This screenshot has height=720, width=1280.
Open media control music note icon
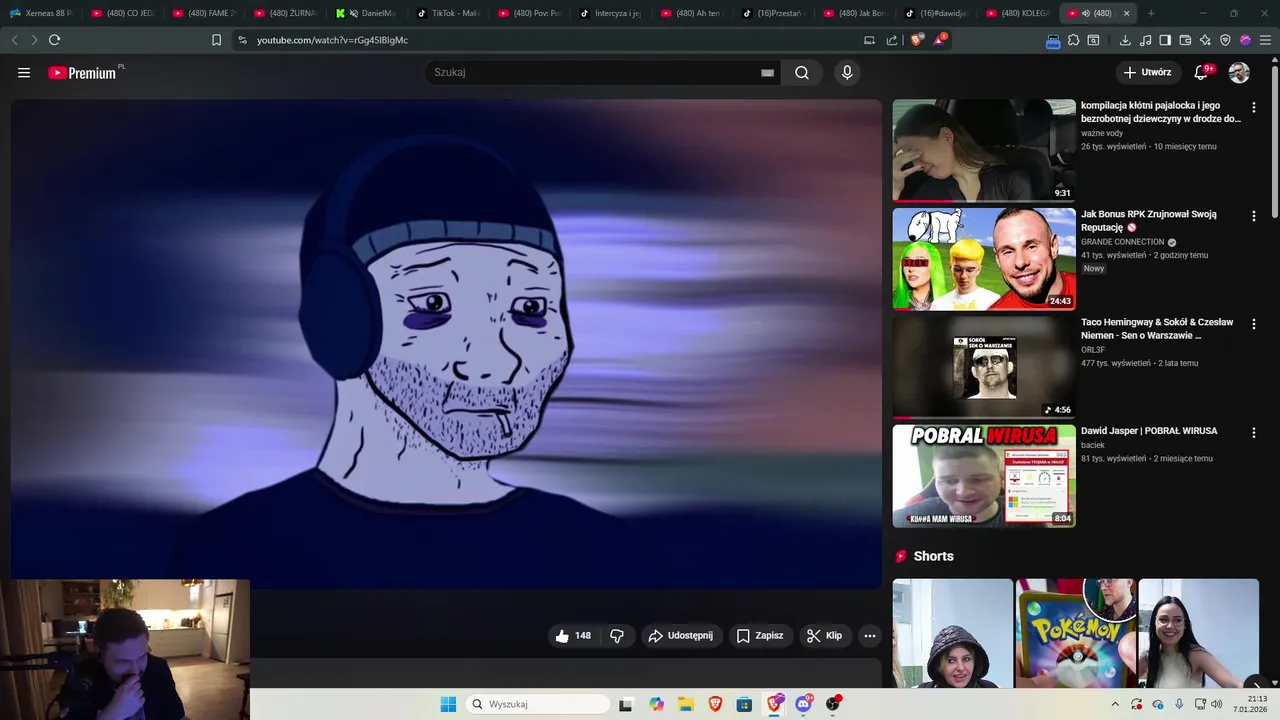(x=1145, y=40)
